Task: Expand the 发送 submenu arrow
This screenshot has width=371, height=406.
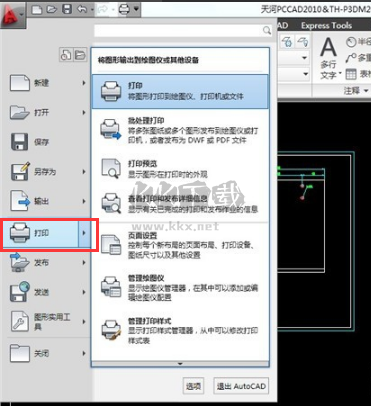Action: (x=84, y=292)
